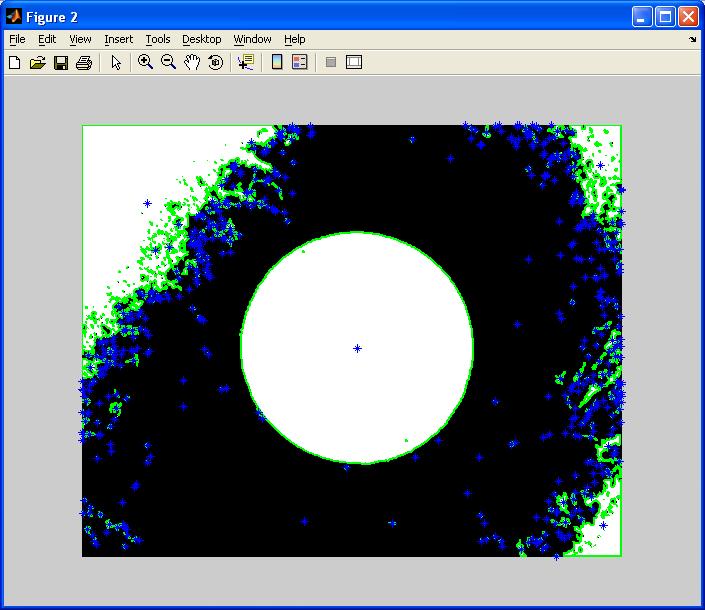Toggle the Data Cursor tool

pyautogui.click(x=245, y=62)
